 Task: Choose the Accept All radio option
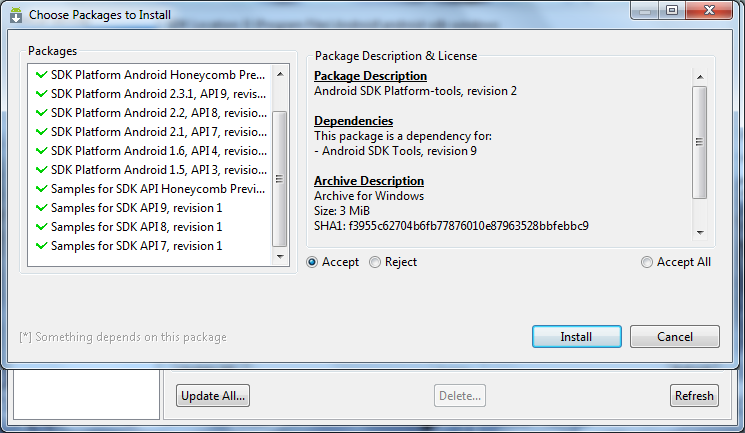[647, 262]
